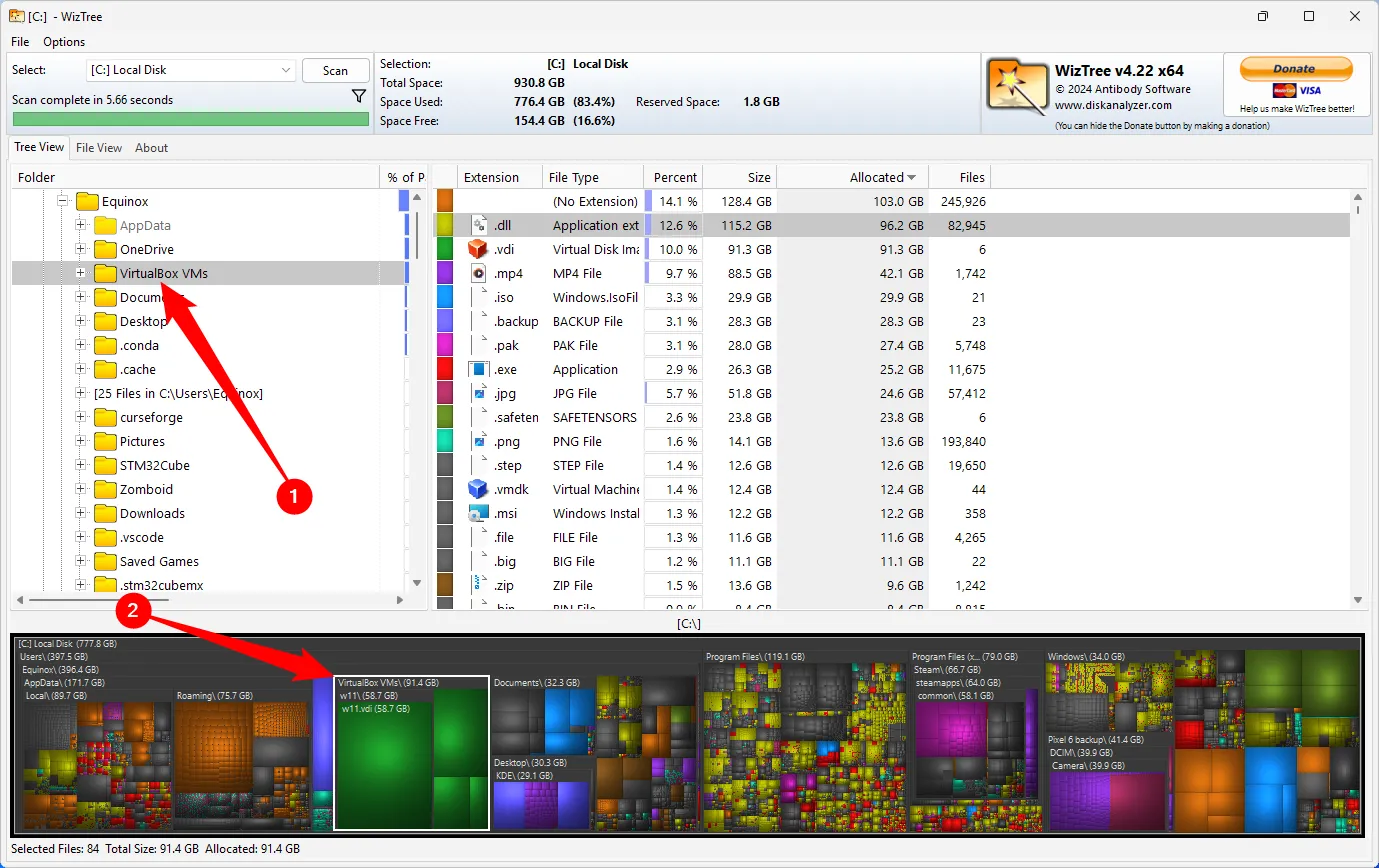Click the .vdi VirtualBox disk icon
1379x868 pixels.
pyautogui.click(x=478, y=249)
